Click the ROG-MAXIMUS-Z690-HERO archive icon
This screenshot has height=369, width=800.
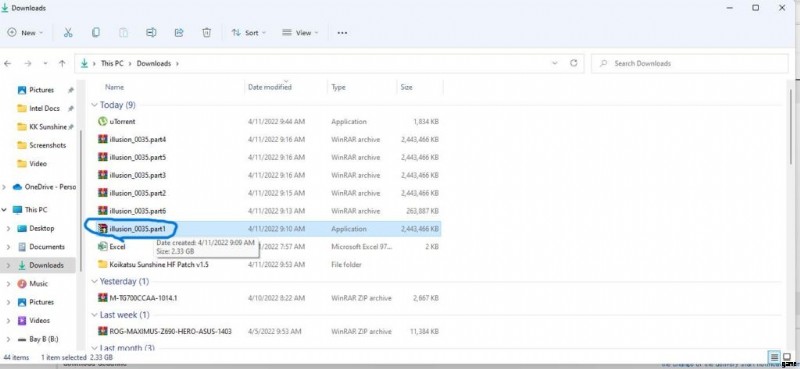(x=103, y=331)
